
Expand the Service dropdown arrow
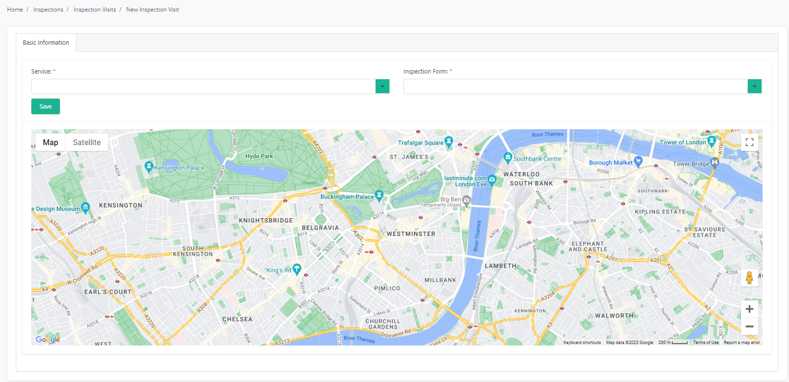(x=383, y=87)
